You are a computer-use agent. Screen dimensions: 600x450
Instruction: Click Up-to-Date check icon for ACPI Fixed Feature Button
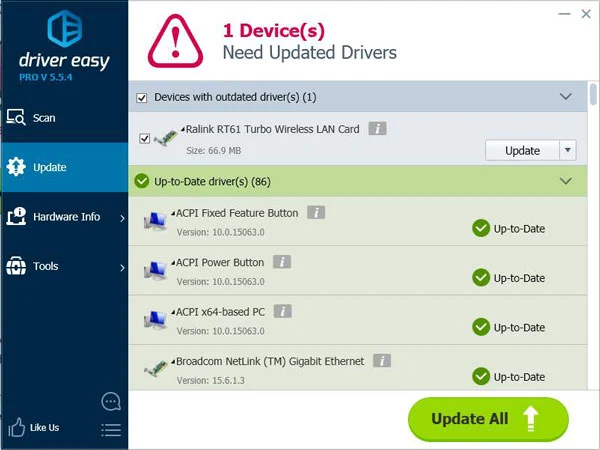point(481,228)
